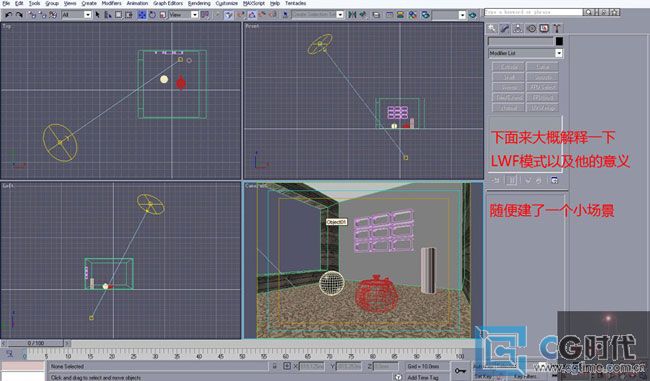Open the render type dropdown beside Quick Render
This screenshot has width=650, height=381.
click(x=462, y=15)
